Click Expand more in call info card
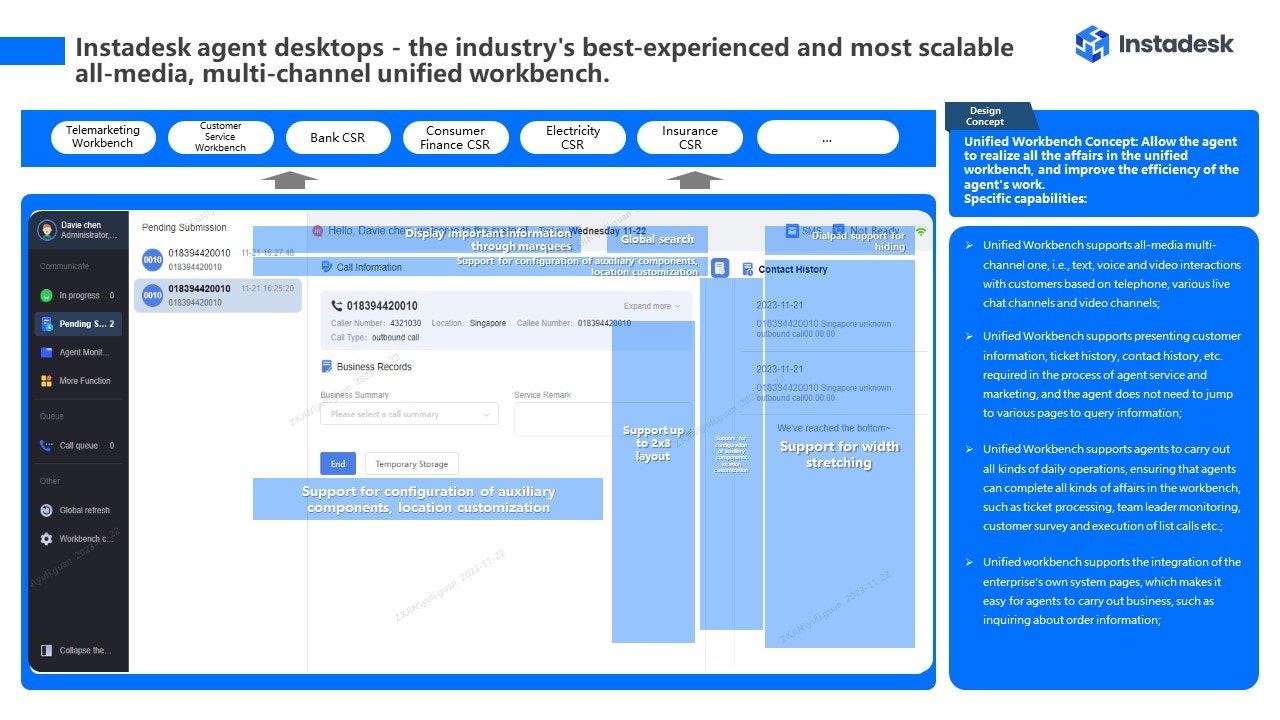The width and height of the screenshot is (1280, 720). point(651,306)
